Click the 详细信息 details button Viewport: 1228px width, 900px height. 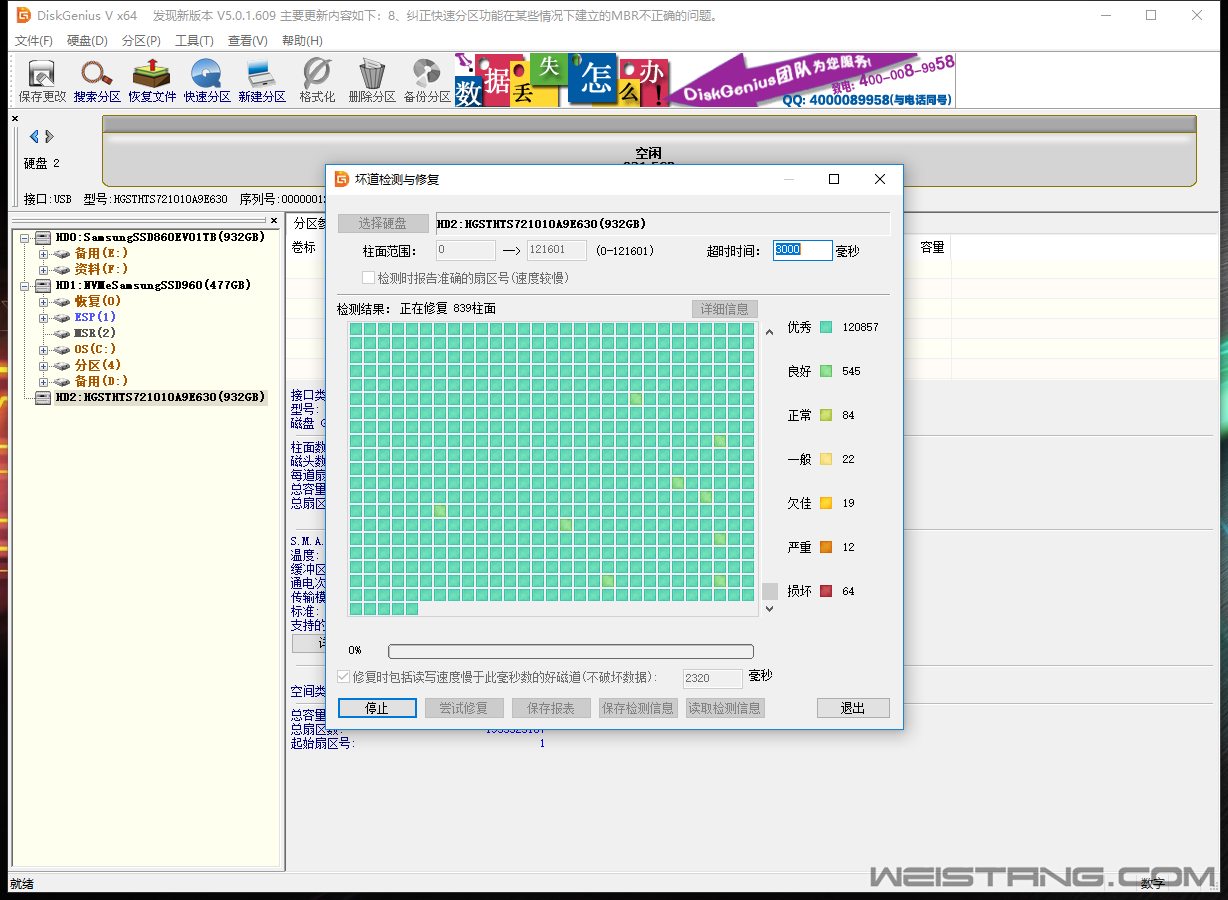[725, 309]
